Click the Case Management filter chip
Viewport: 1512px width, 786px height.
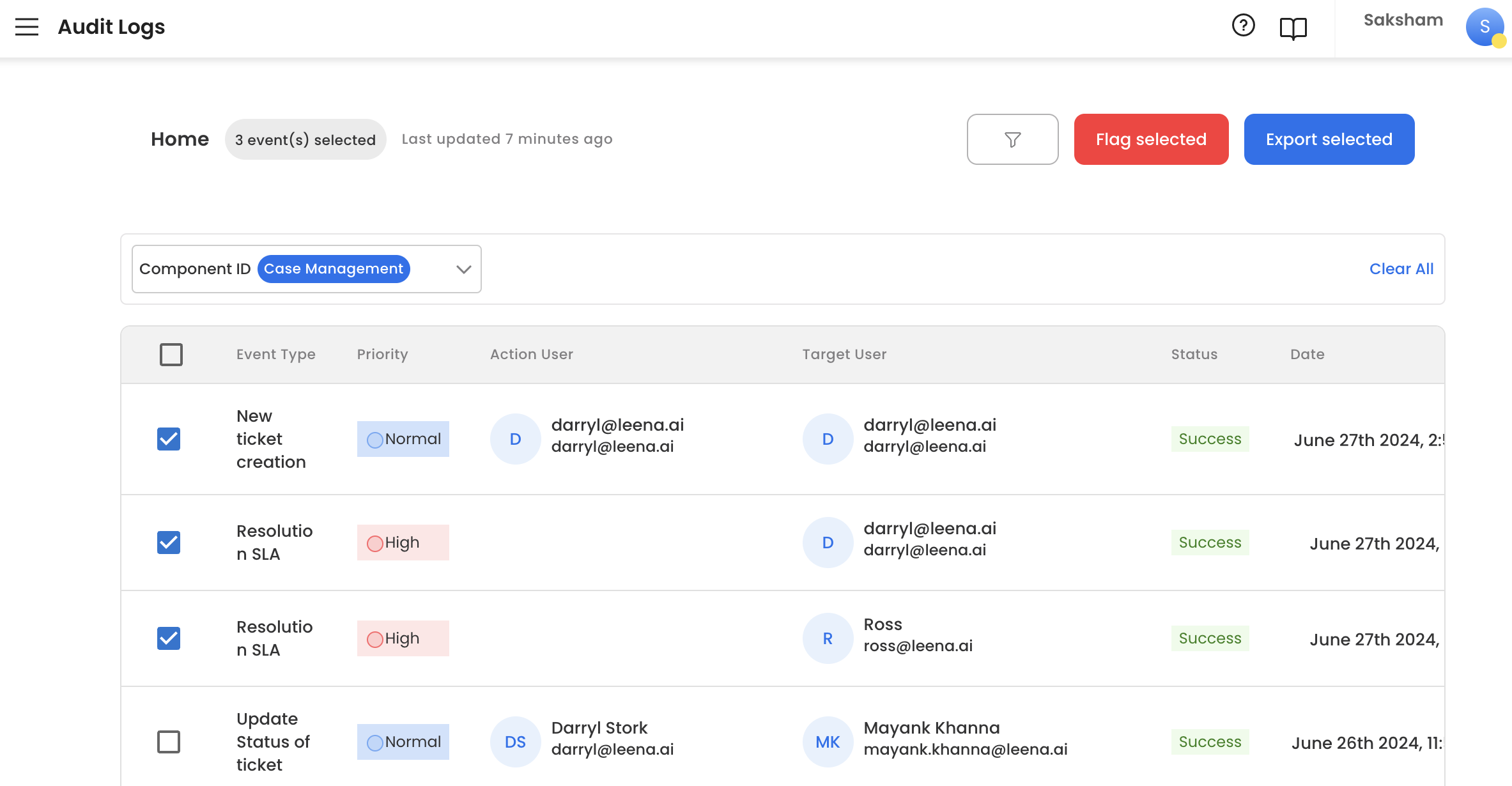click(x=334, y=269)
